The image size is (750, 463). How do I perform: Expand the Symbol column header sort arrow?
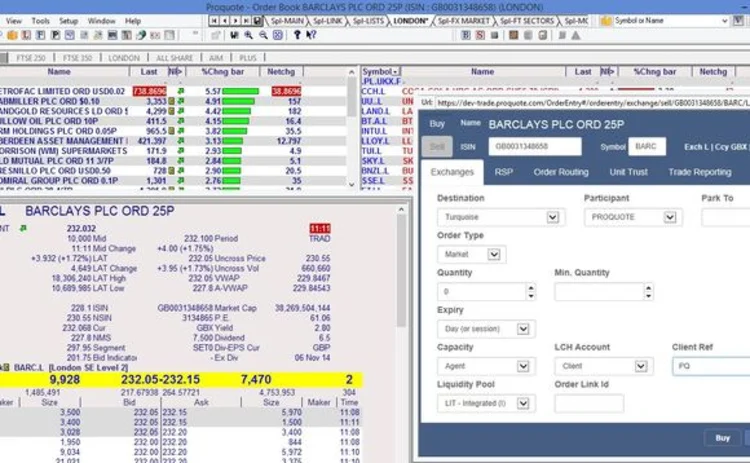tap(396, 72)
